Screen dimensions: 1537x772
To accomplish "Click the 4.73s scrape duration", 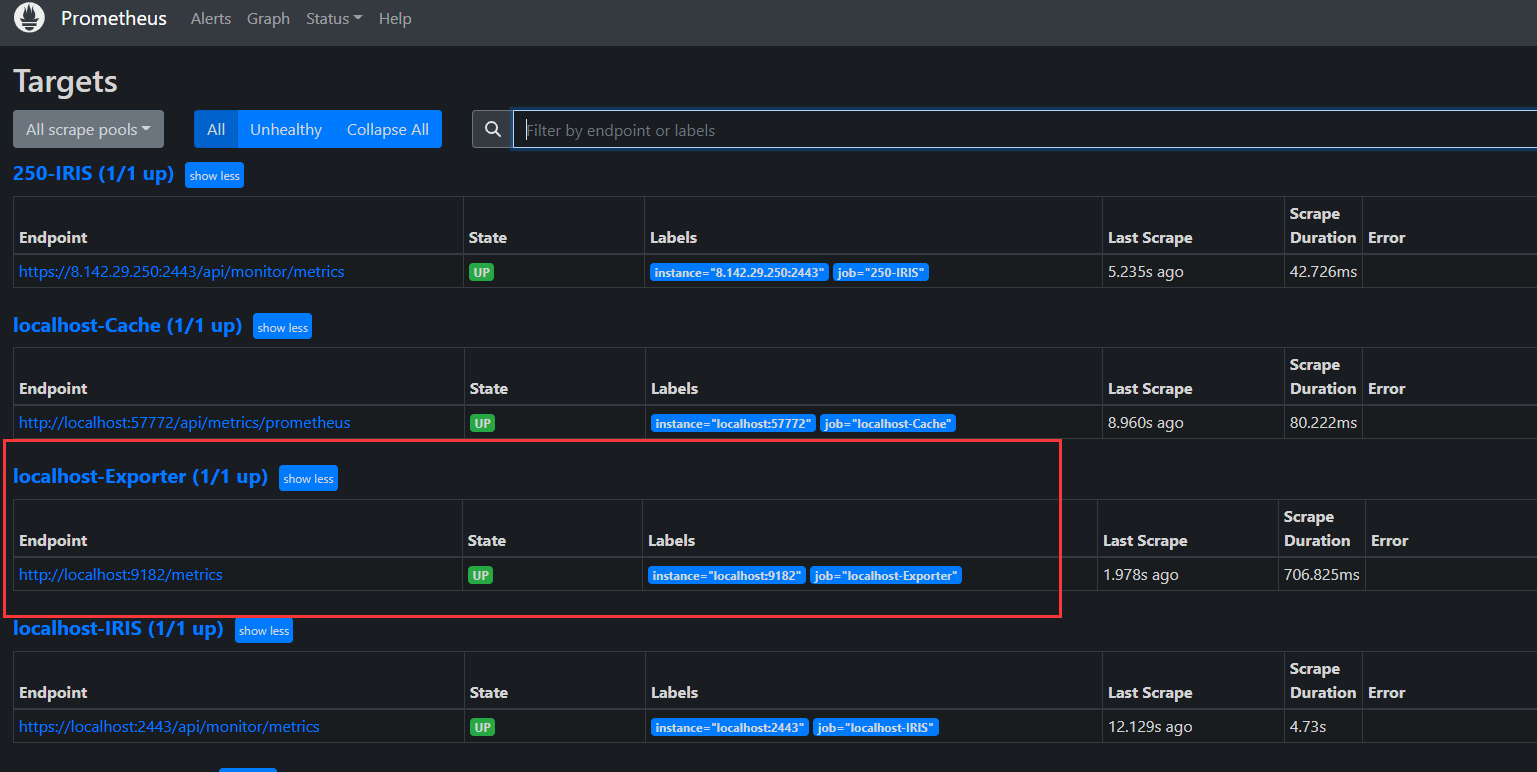I will [1308, 726].
